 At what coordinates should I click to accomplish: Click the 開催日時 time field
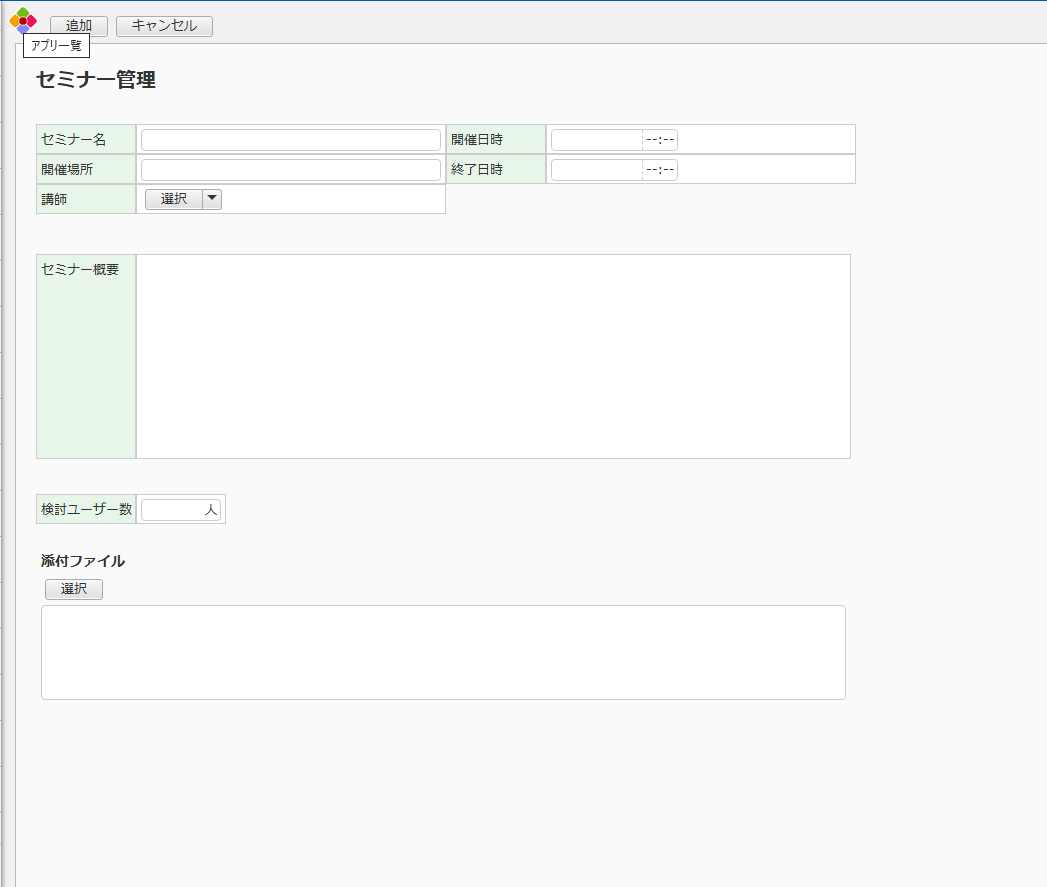click(x=661, y=140)
